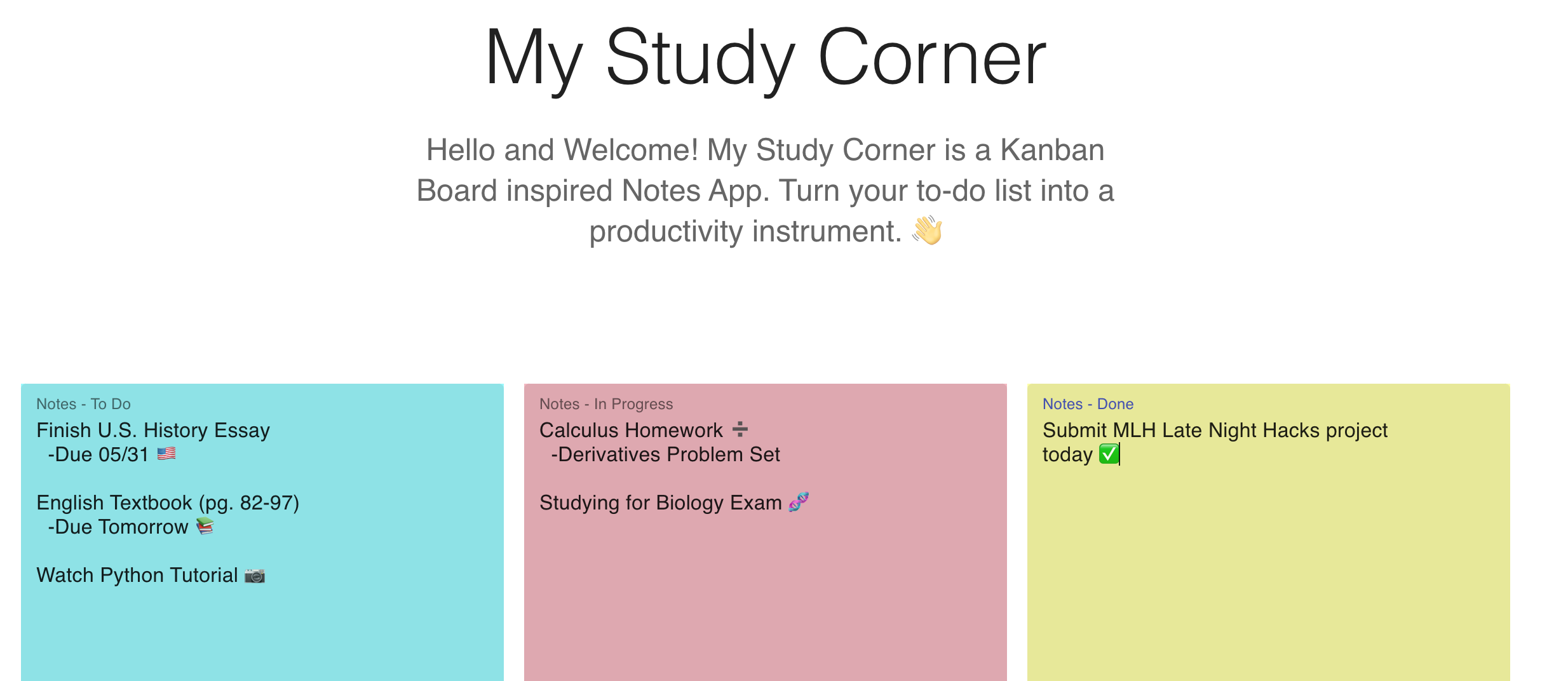This screenshot has width=1568, height=681.
Task: Click the green check mark emoji after today
Action: pos(1109,454)
